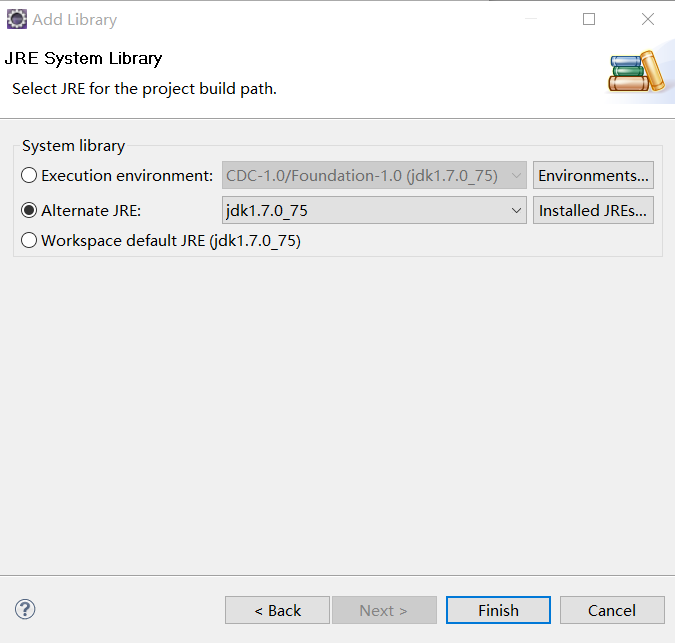
Task: Confirm with the Finish button
Action: click(498, 610)
